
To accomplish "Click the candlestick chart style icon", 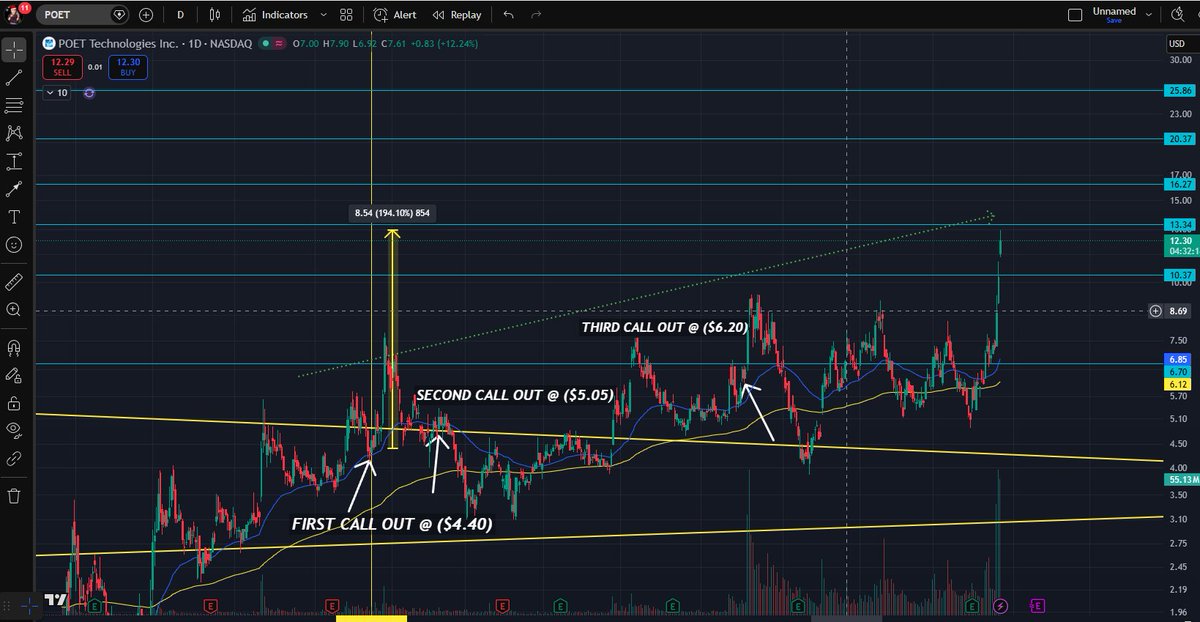I will click(x=215, y=15).
